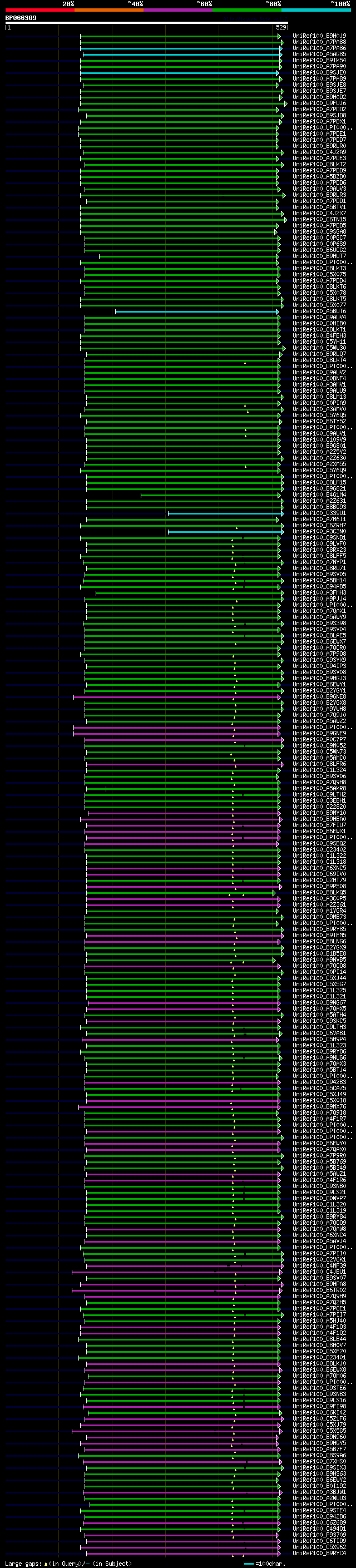Click the green ~80% identity legend segment
The width and height of the screenshot is (356, 1568).
click(247, 10)
